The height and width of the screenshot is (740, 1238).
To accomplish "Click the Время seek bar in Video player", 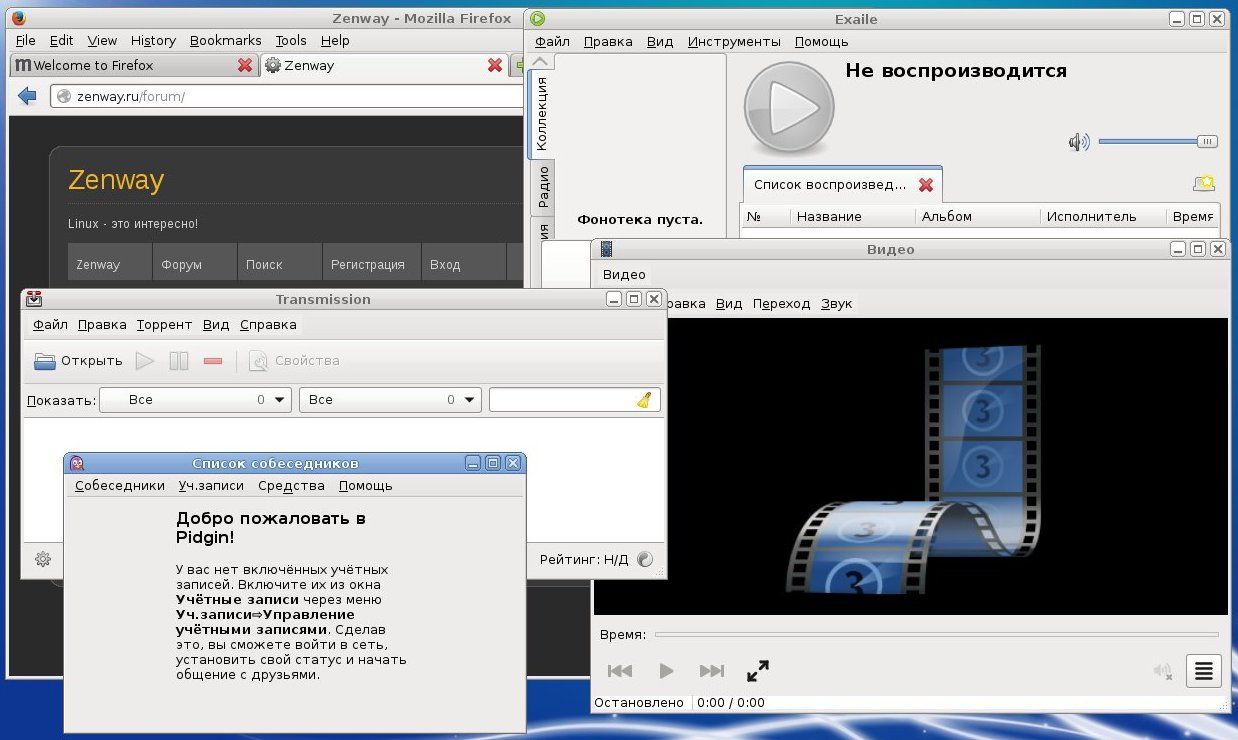I will (x=937, y=634).
